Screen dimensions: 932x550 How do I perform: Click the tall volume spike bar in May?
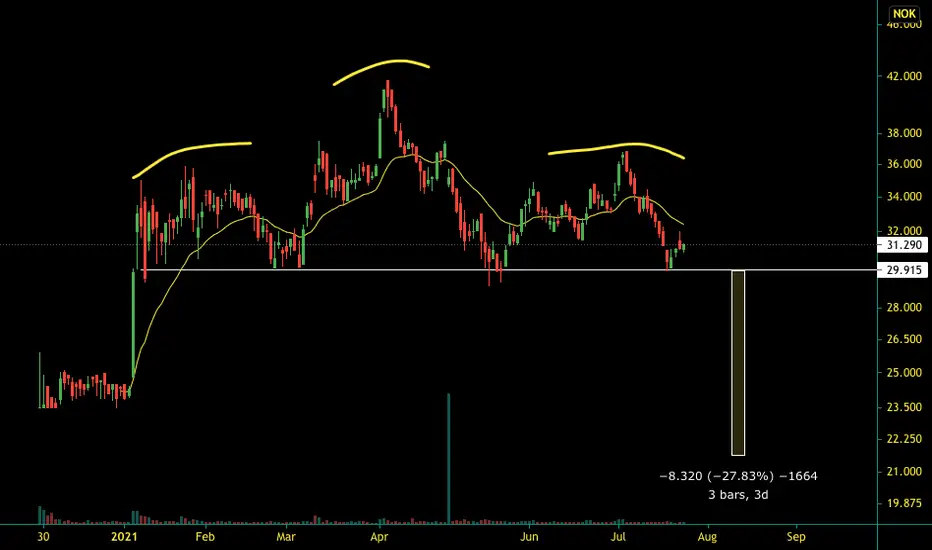[448, 458]
